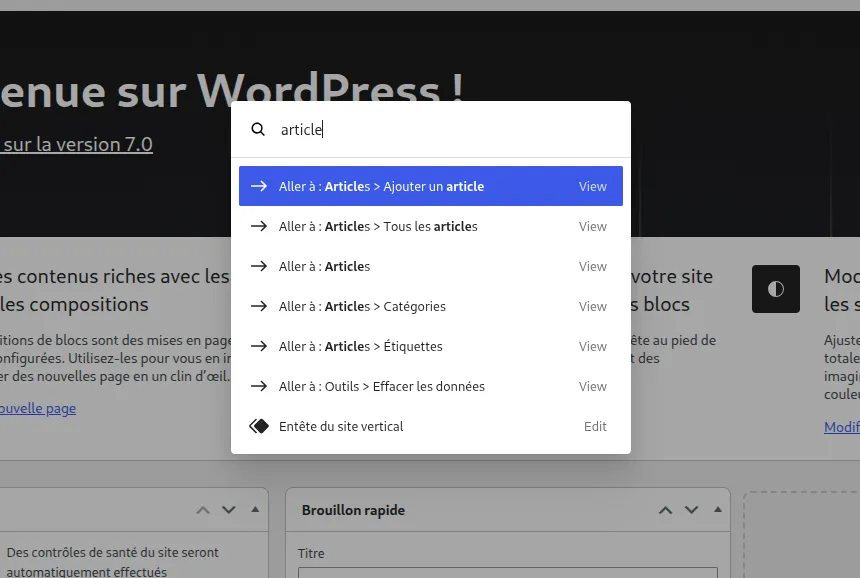Viewport: 860px width, 578px height.
Task: Click the 'Brouillon rapide' widget heading
Action: click(353, 511)
